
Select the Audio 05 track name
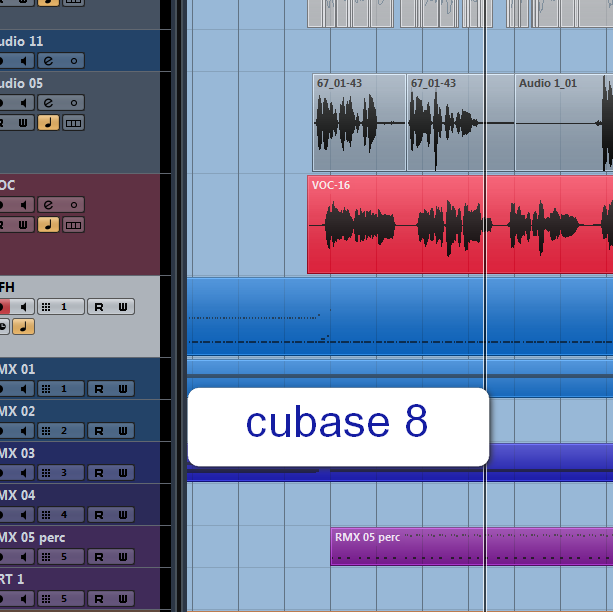21,83
